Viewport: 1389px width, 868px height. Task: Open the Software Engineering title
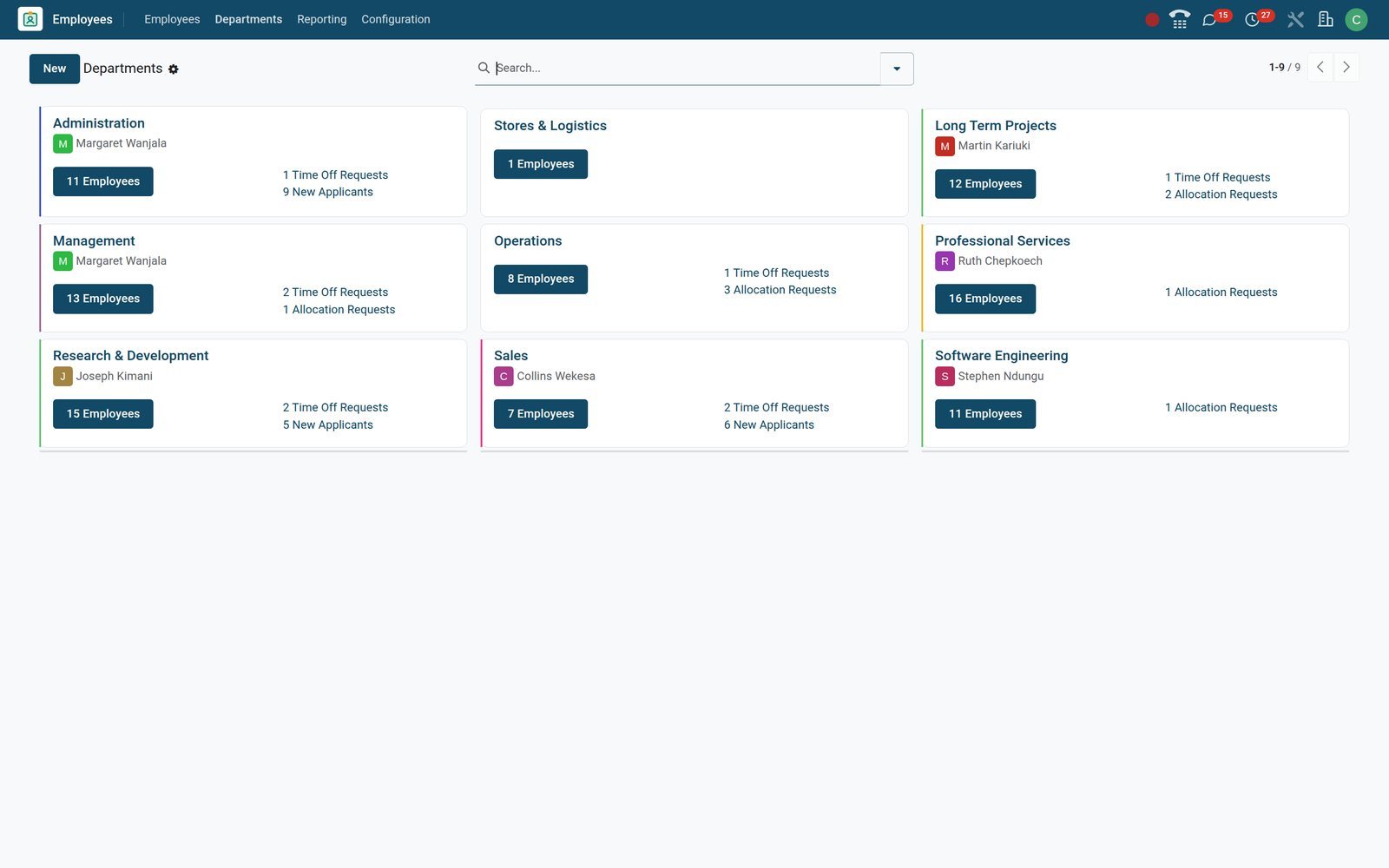(1002, 356)
